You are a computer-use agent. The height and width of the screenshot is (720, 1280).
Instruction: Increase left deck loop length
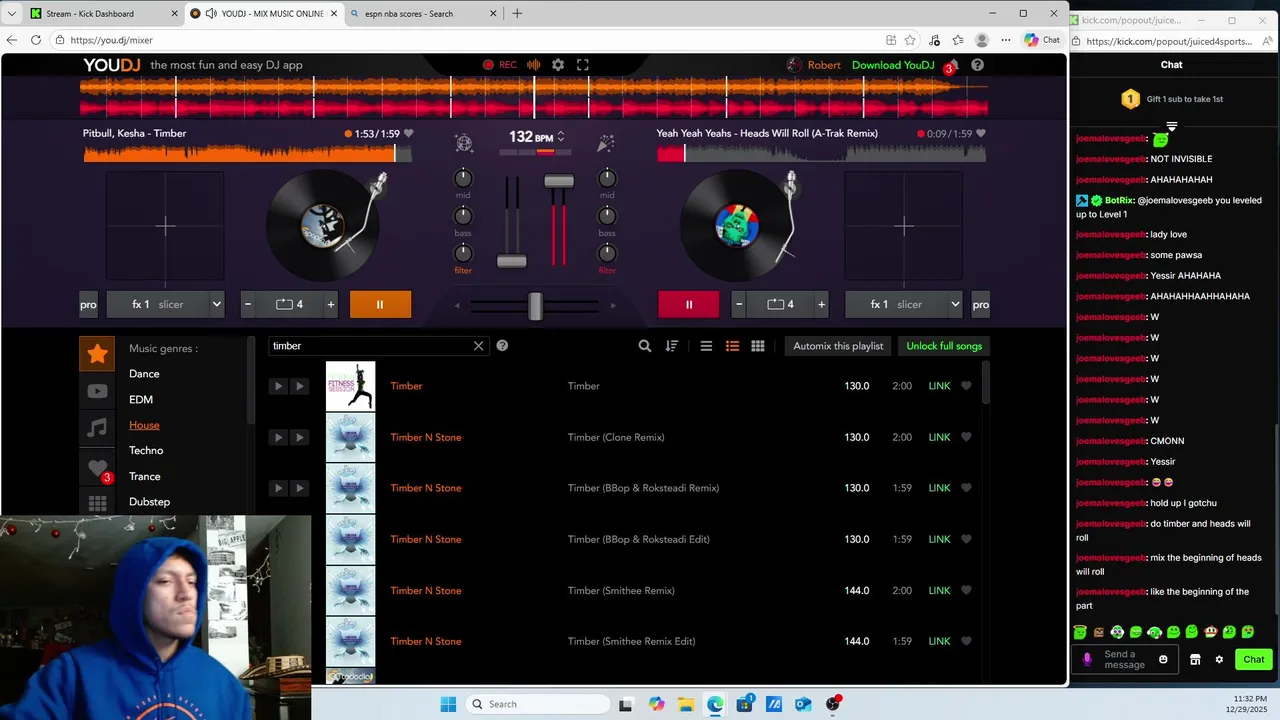pyautogui.click(x=331, y=304)
